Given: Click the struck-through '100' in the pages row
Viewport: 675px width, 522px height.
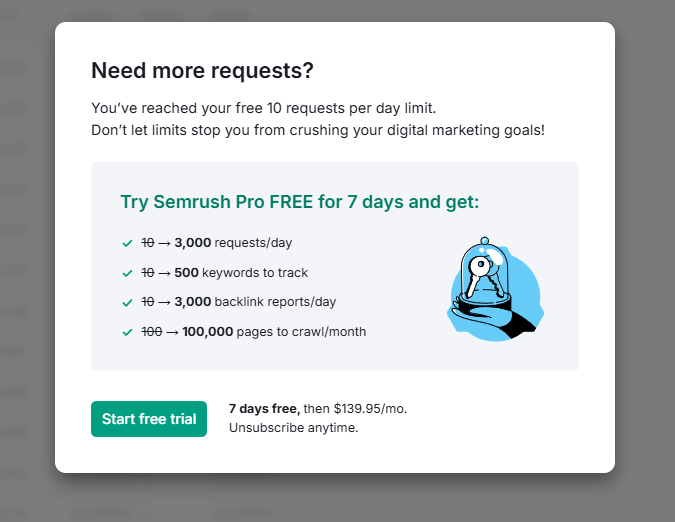Looking at the screenshot, I should 151,332.
